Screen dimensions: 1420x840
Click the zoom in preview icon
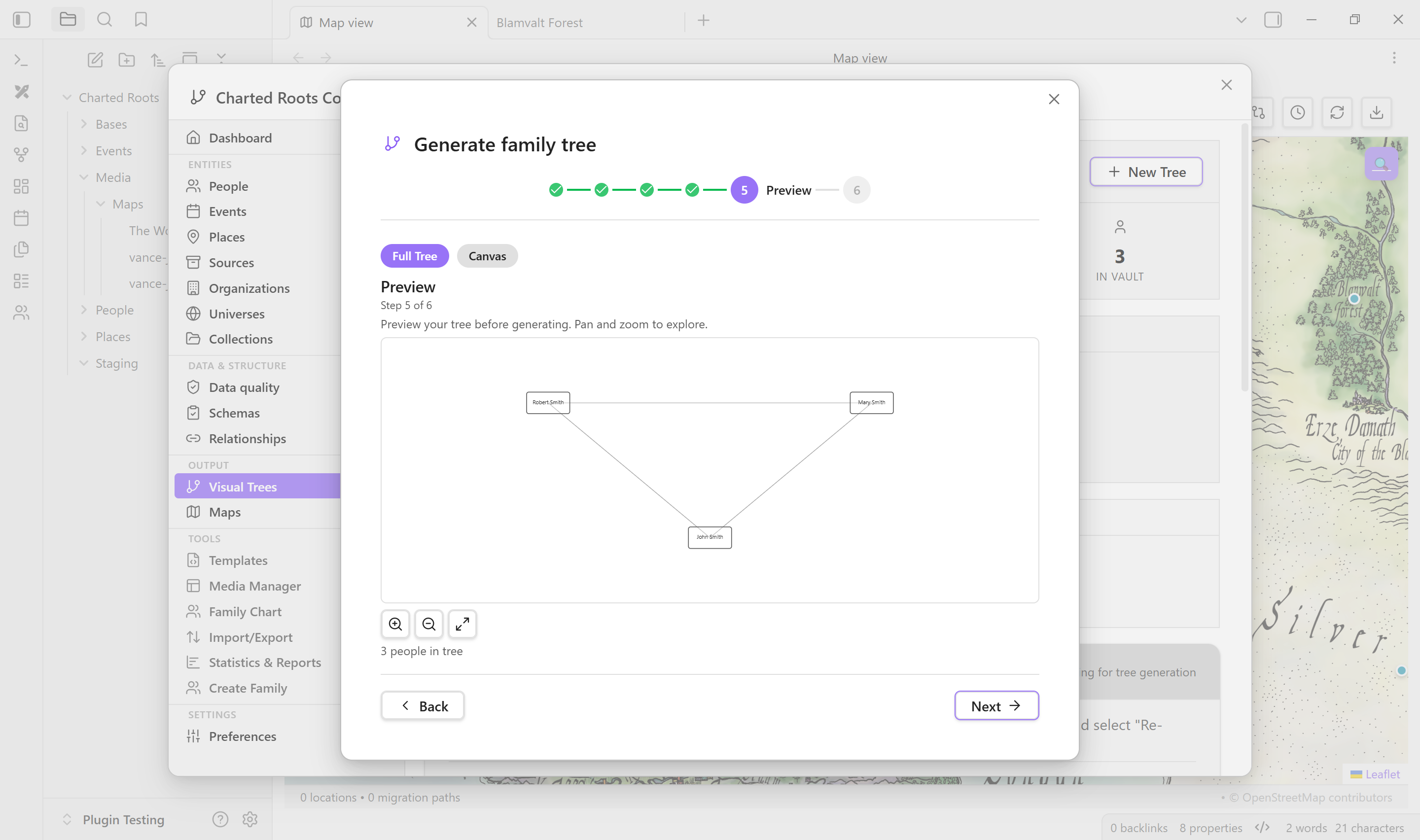[395, 624]
